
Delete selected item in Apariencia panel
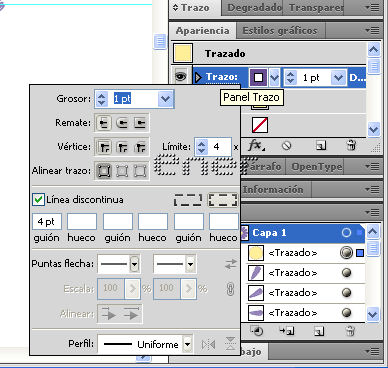[x=351, y=146]
